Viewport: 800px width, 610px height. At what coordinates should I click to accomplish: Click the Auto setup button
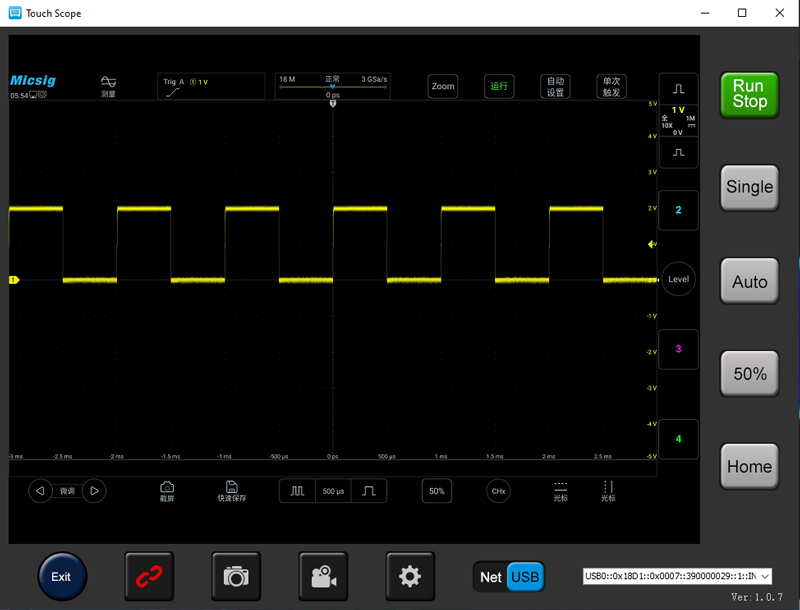pos(749,281)
